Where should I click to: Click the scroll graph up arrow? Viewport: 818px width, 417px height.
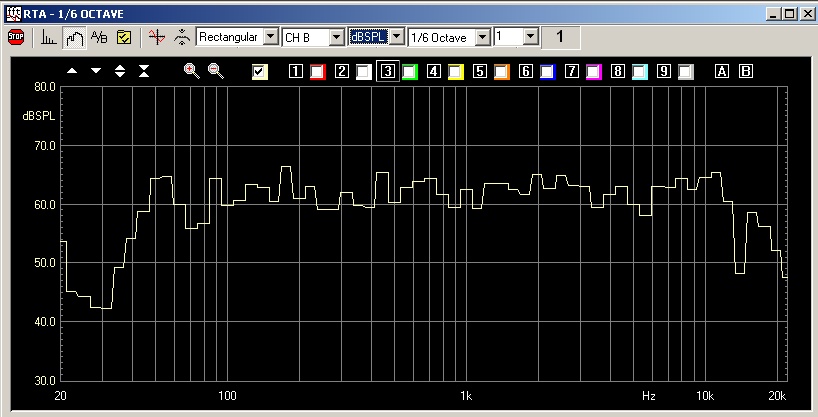click(x=72, y=71)
